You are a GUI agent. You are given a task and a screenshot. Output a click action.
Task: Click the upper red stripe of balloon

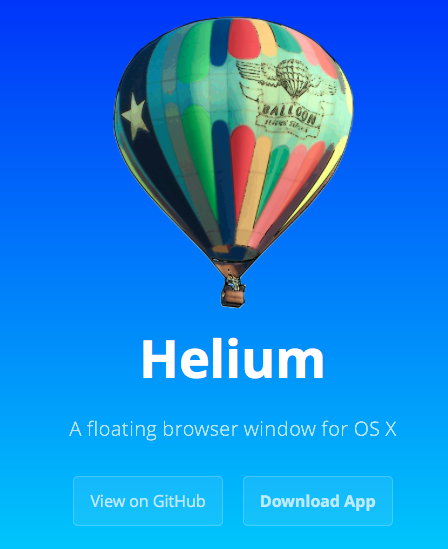point(244,38)
